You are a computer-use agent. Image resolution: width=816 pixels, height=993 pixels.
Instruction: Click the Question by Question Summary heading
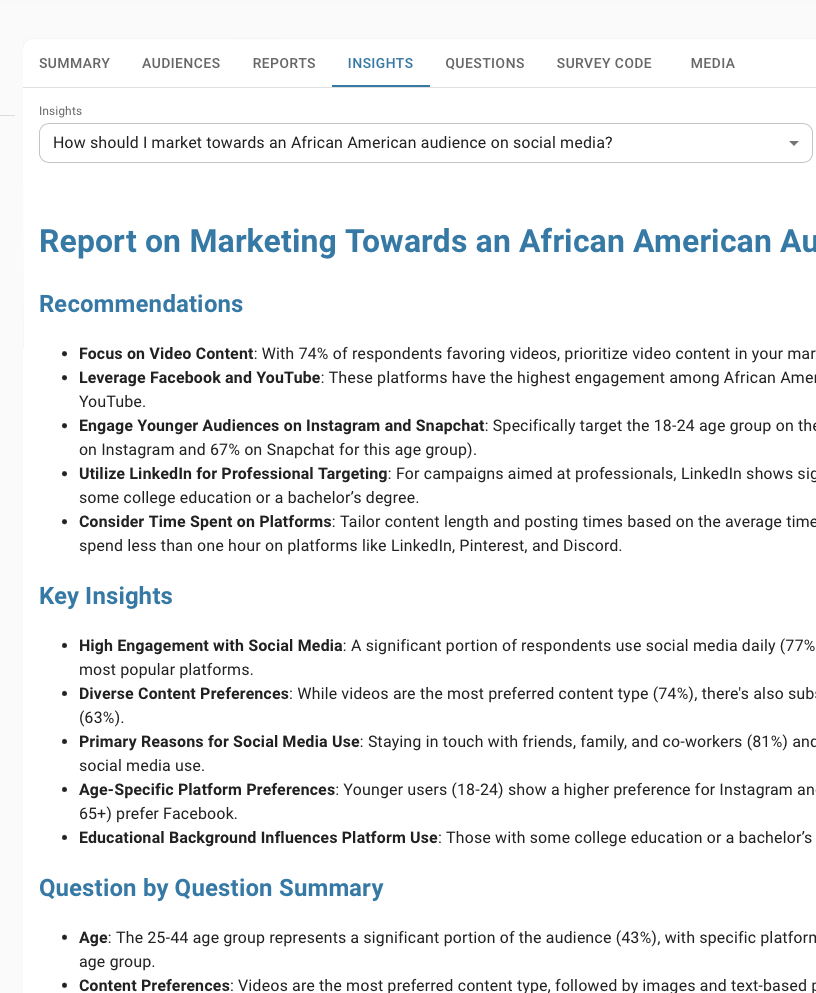click(211, 888)
